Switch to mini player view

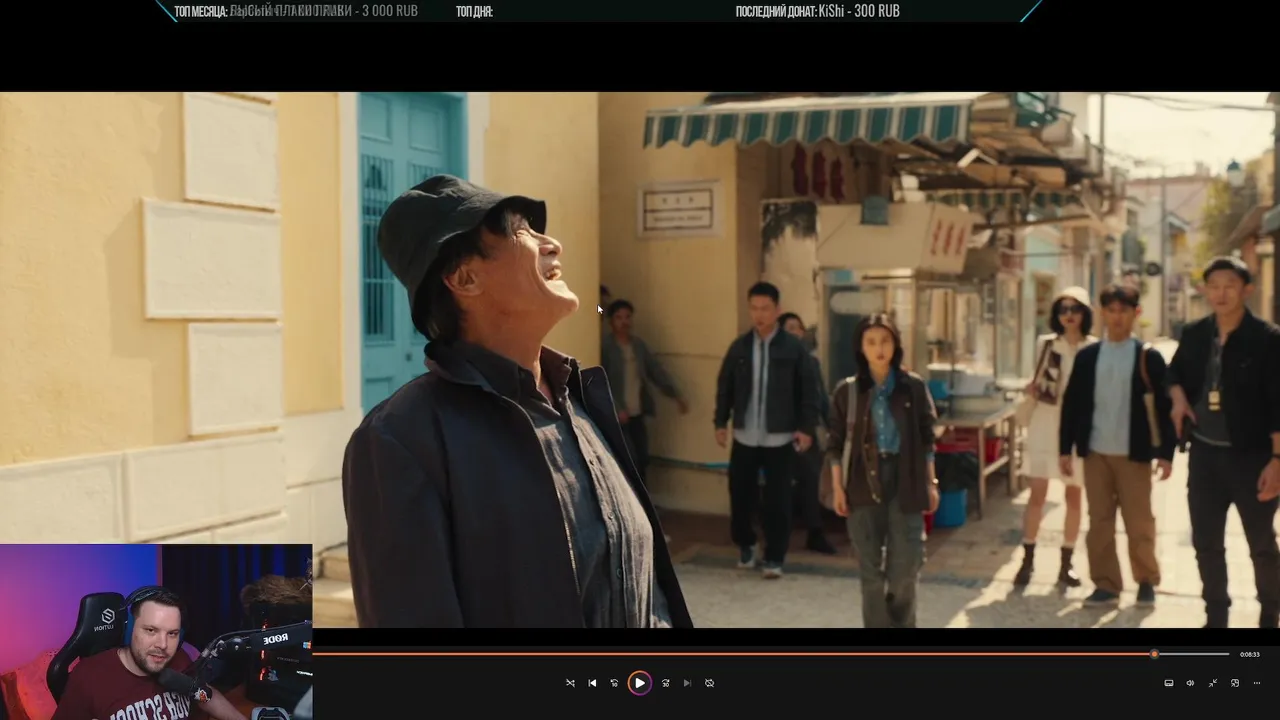pyautogui.click(x=1234, y=683)
